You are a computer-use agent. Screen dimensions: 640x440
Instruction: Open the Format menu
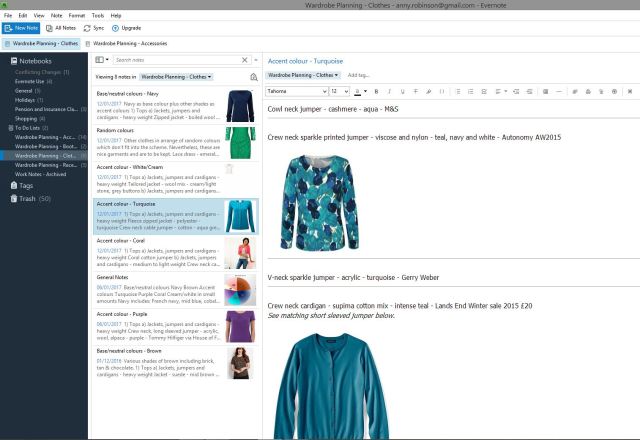point(77,16)
